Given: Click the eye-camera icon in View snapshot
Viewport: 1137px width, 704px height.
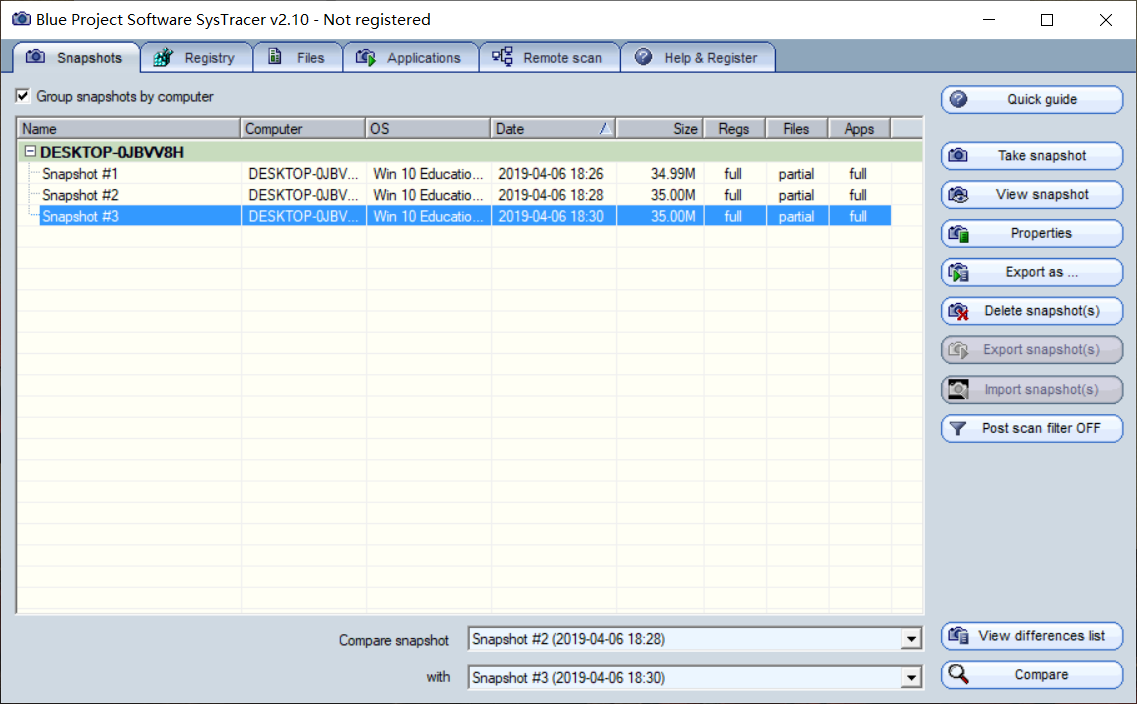Looking at the screenshot, I should 959,194.
